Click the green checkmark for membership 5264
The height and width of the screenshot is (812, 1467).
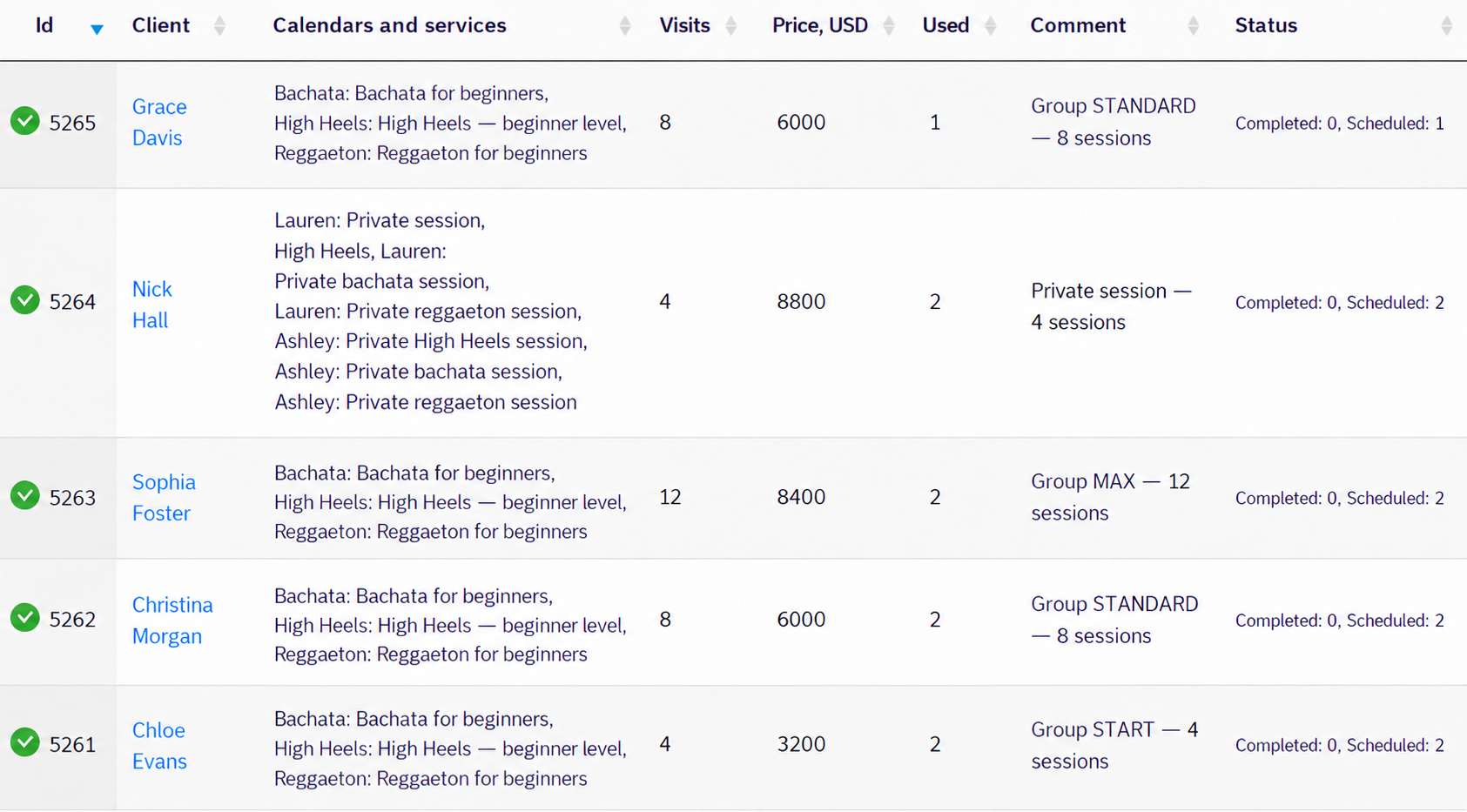[25, 300]
